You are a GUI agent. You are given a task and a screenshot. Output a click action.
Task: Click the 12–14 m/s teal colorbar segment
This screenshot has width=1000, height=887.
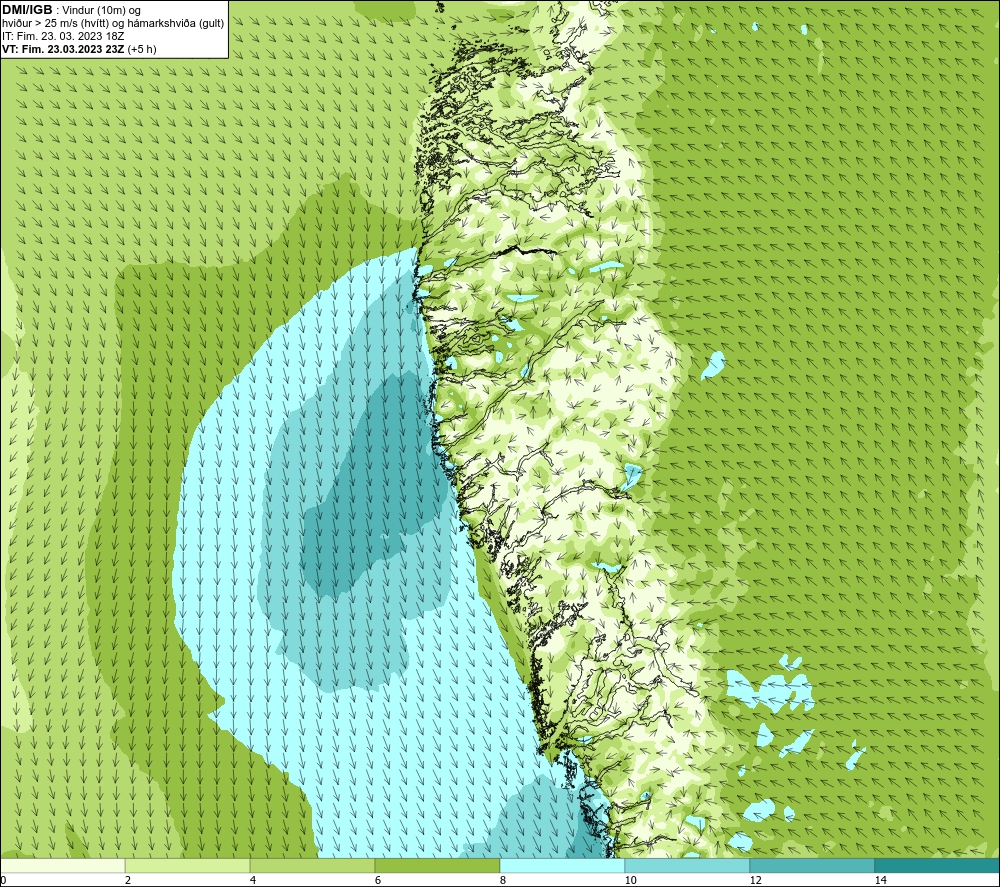coord(812,865)
